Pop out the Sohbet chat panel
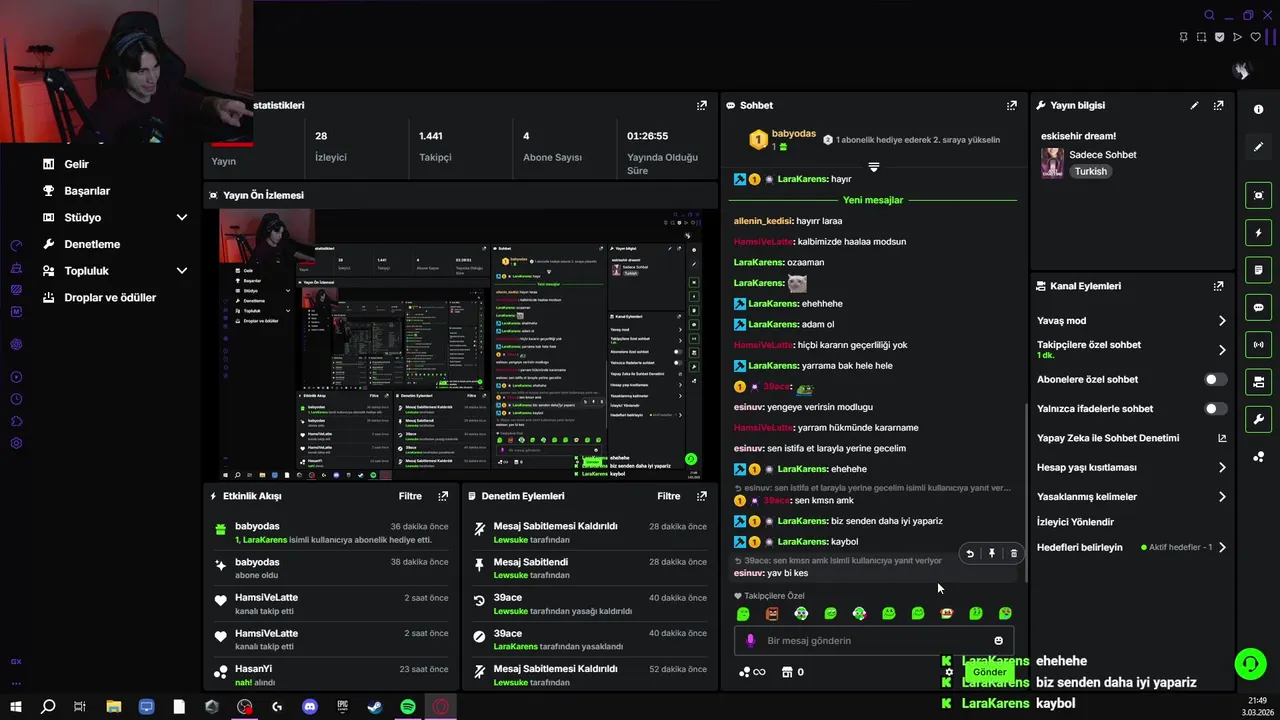The height and width of the screenshot is (720, 1280). 1012,105
